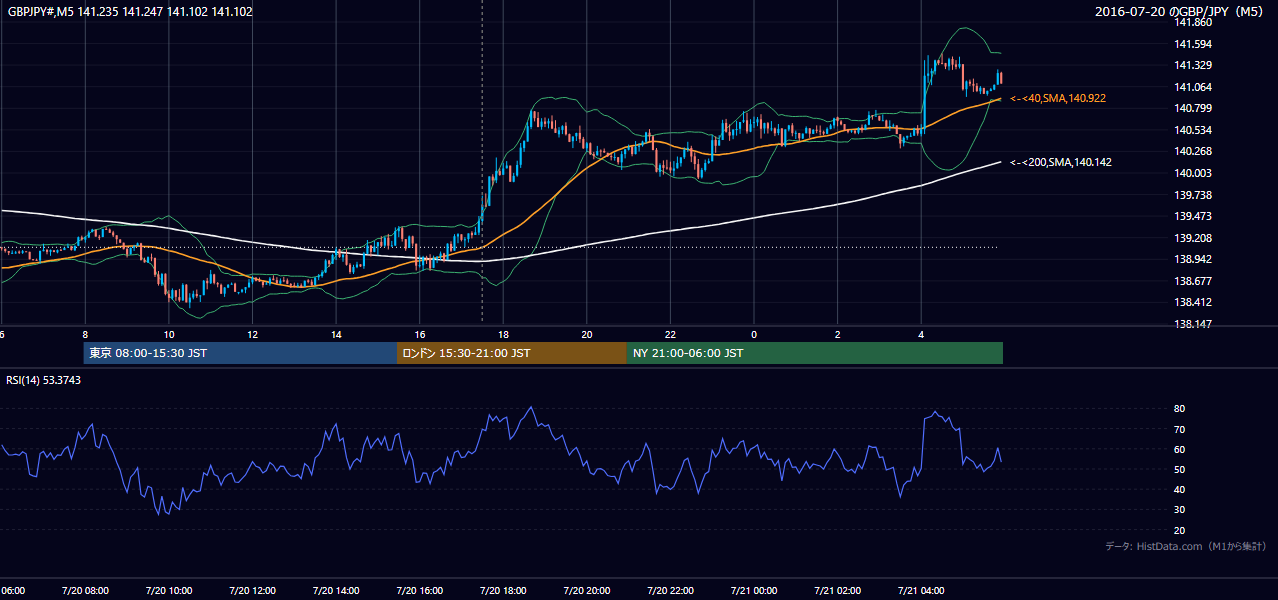This screenshot has width=1278, height=600.
Task: Select the 40 SMA 140.922 label
Action: pos(1058,98)
